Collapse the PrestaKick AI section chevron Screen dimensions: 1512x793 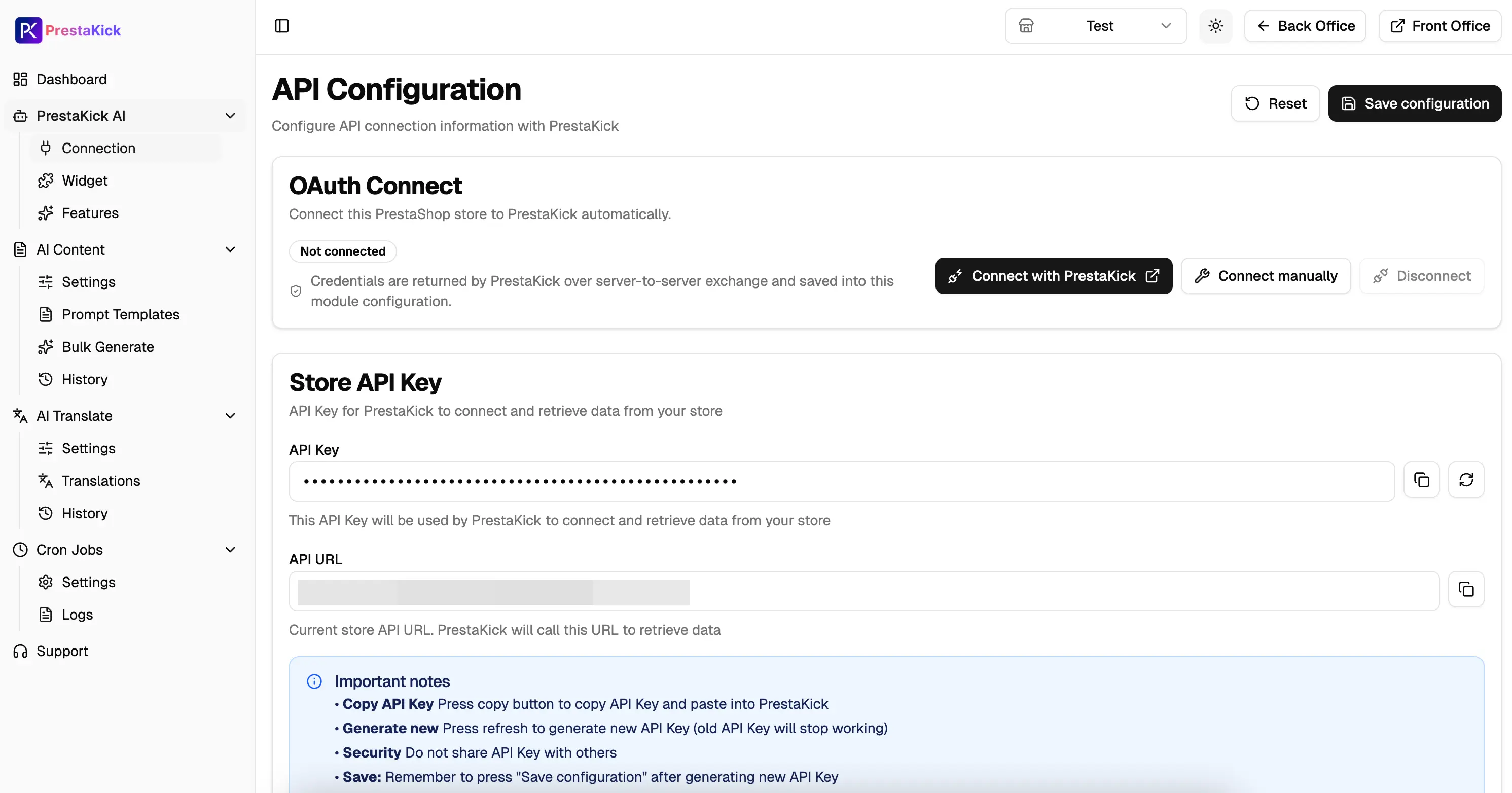(230, 116)
